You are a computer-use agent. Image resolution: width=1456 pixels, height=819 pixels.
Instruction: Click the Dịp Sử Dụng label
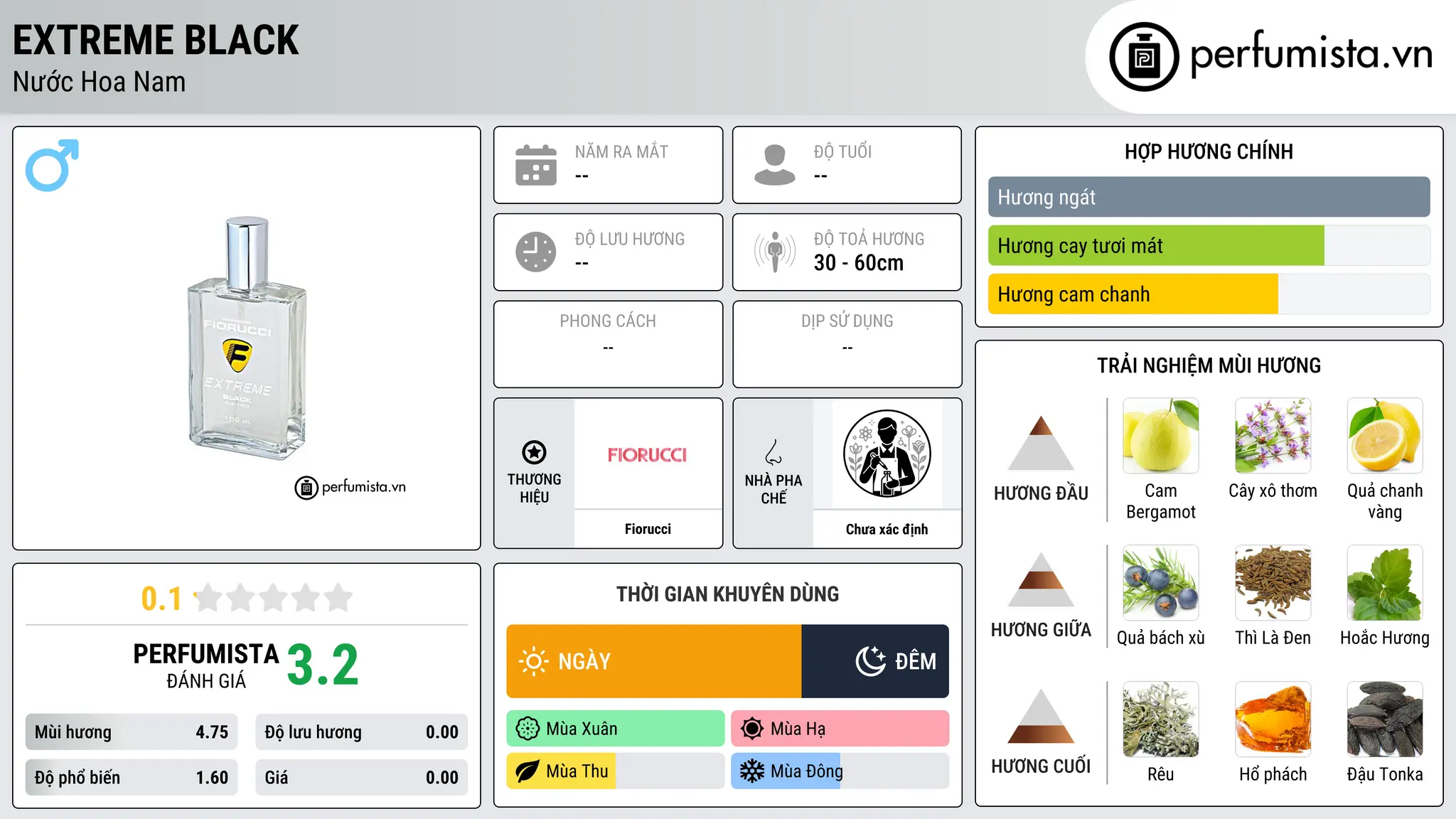(x=847, y=321)
